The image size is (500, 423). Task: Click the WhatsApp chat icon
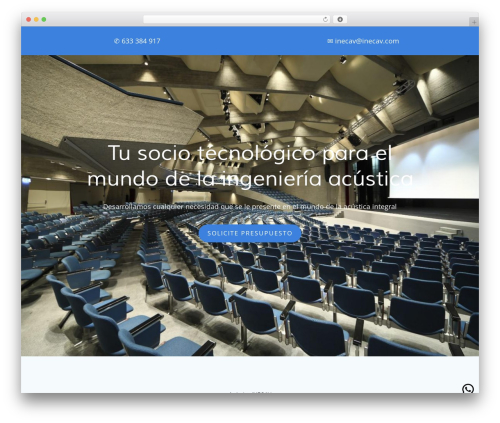click(468, 389)
